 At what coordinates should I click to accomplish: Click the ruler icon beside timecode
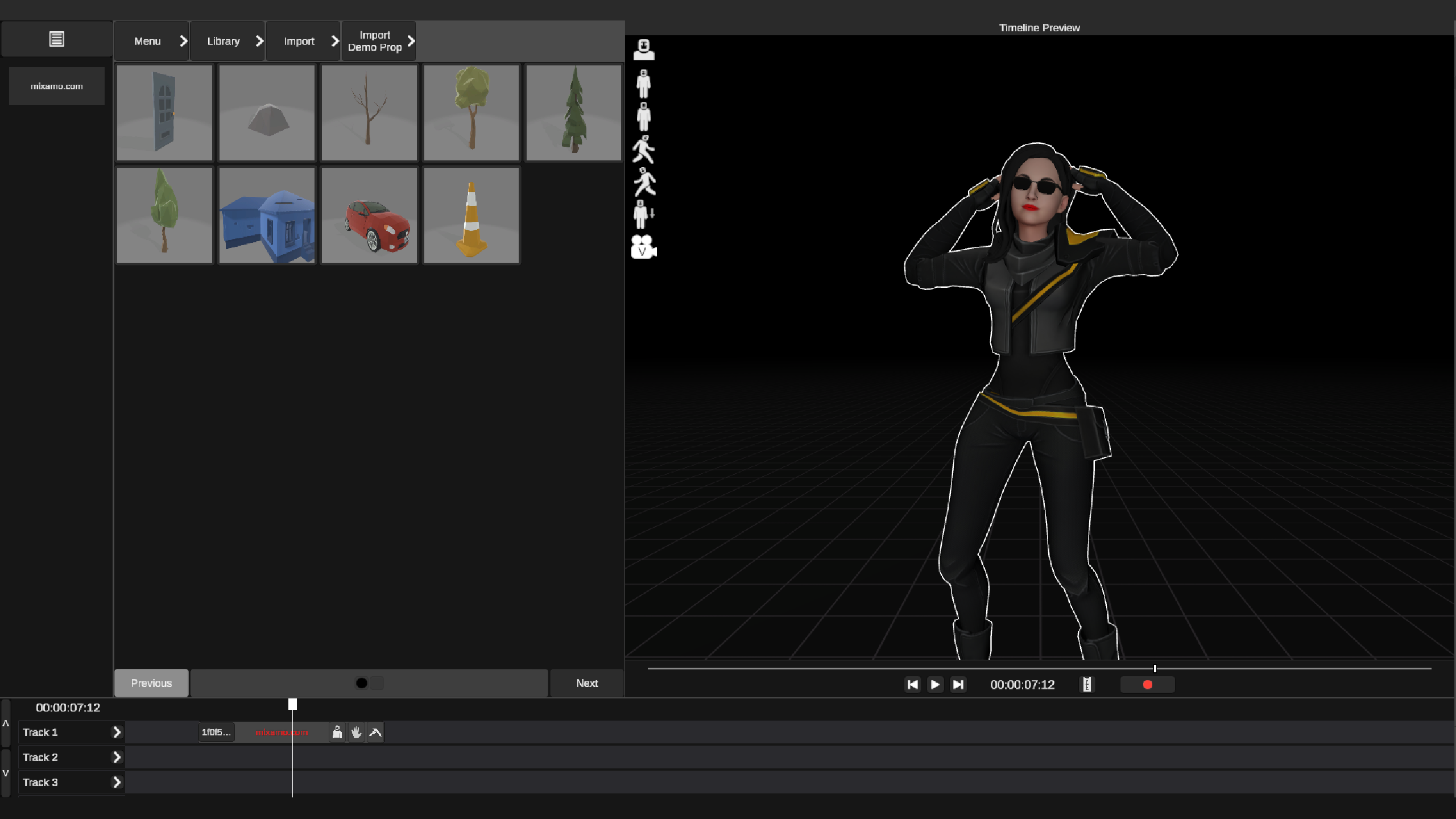[1086, 684]
